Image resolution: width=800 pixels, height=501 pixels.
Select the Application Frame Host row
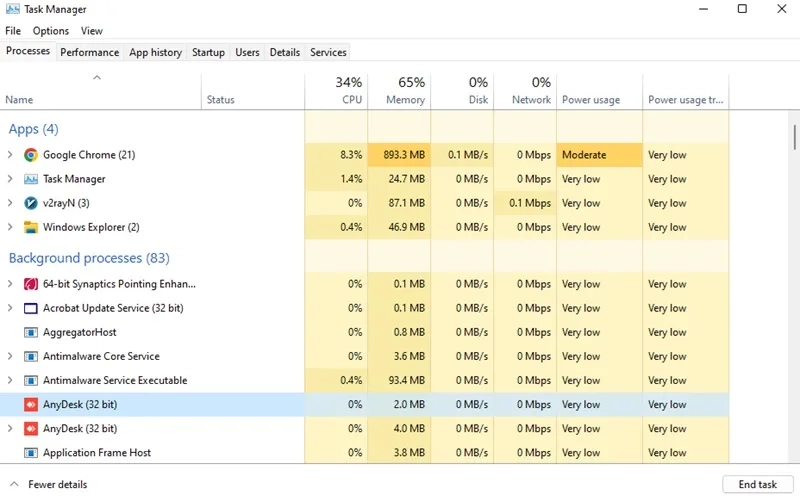tap(364, 453)
